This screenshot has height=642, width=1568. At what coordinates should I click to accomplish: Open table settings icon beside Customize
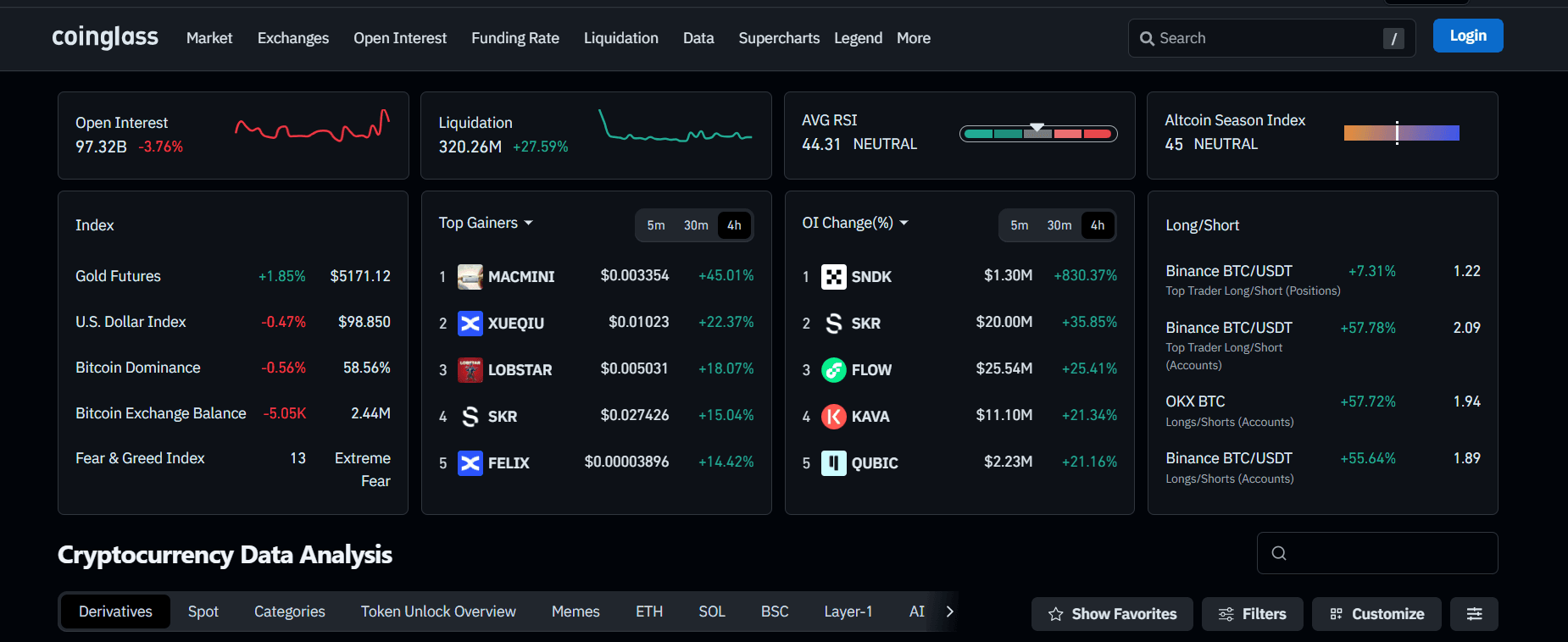[1474, 614]
